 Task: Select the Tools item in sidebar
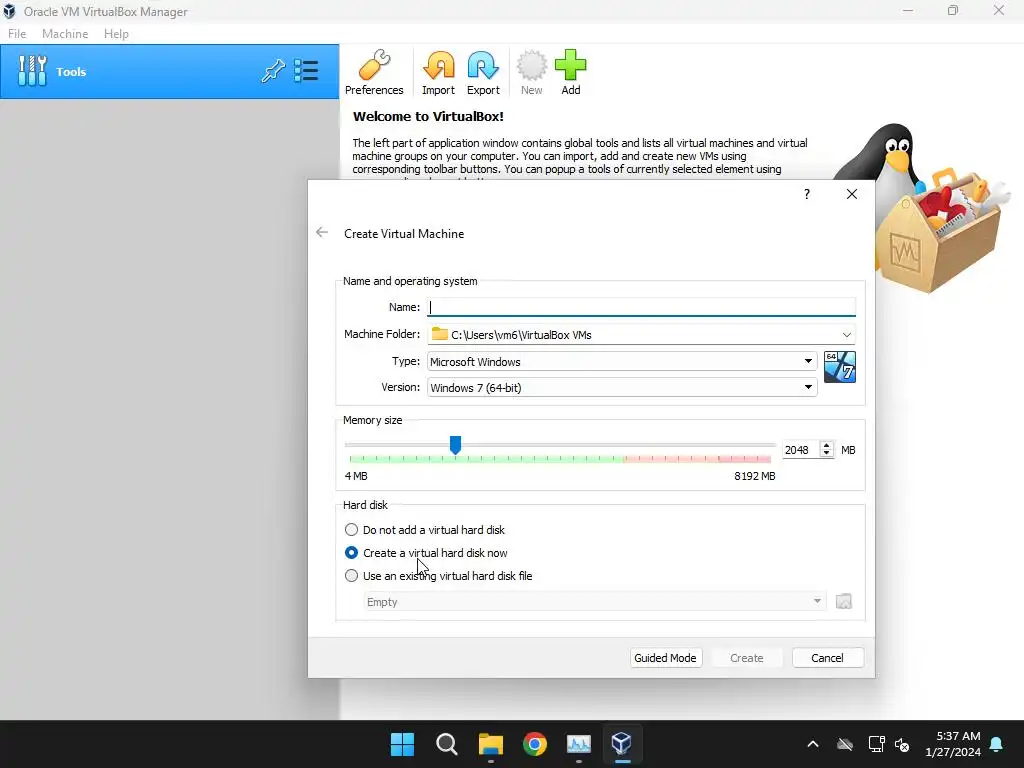tap(169, 72)
